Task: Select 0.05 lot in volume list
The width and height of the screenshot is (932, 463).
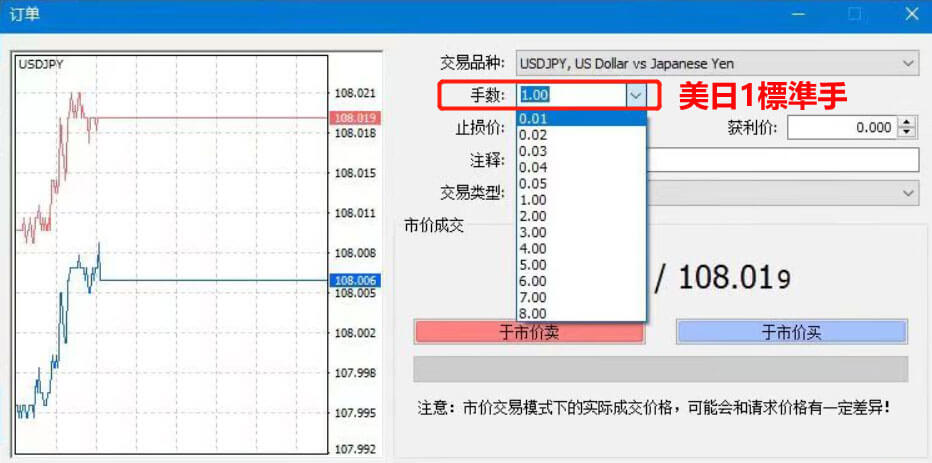Action: (581, 184)
